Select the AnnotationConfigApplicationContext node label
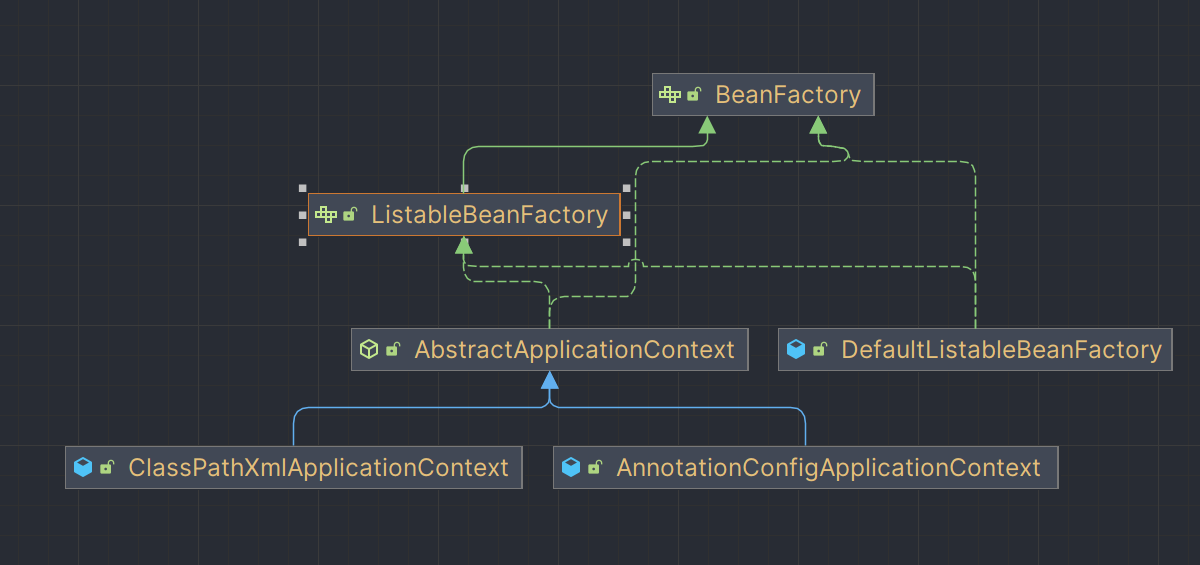1200x565 pixels. [x=828, y=467]
